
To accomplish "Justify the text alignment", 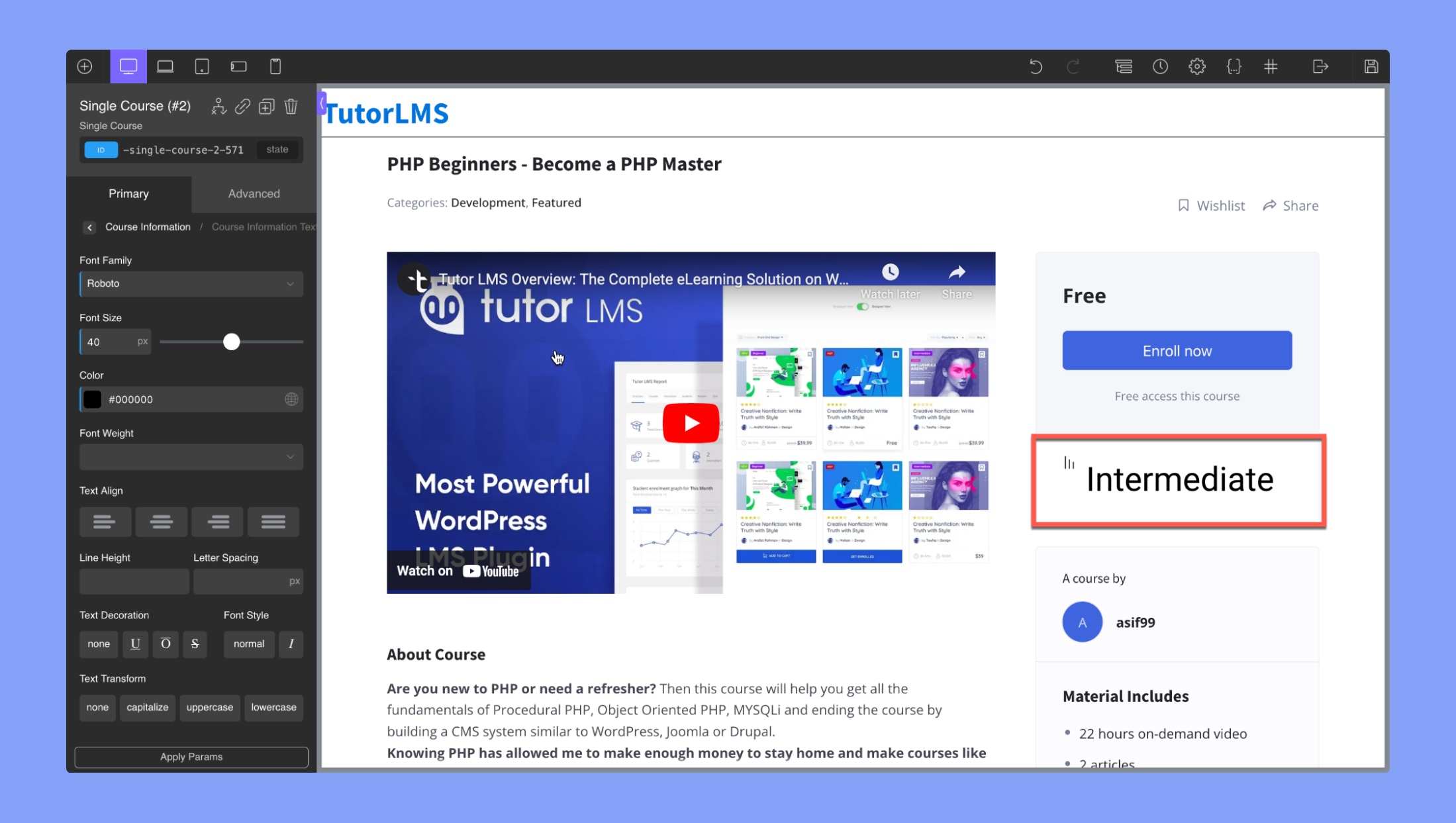I will [273, 522].
